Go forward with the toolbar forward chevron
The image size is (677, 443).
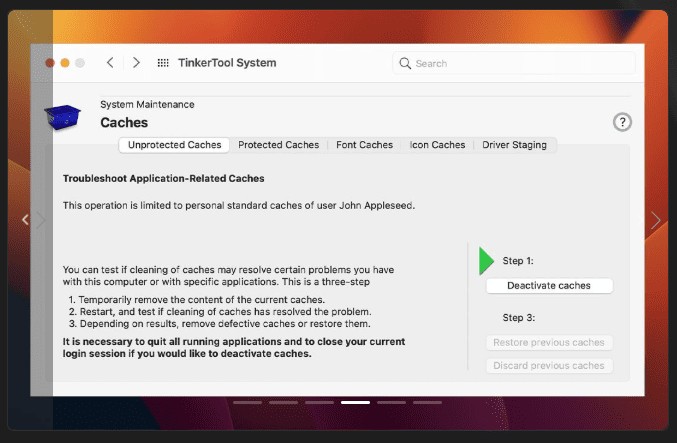click(136, 63)
